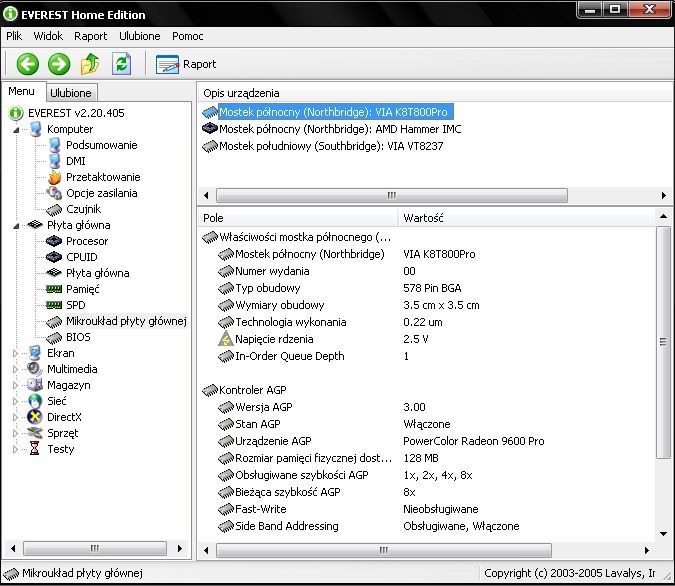Screen dimensions: 675x586
Task: Click the Procesor chip icon
Action: pyautogui.click(x=54, y=241)
